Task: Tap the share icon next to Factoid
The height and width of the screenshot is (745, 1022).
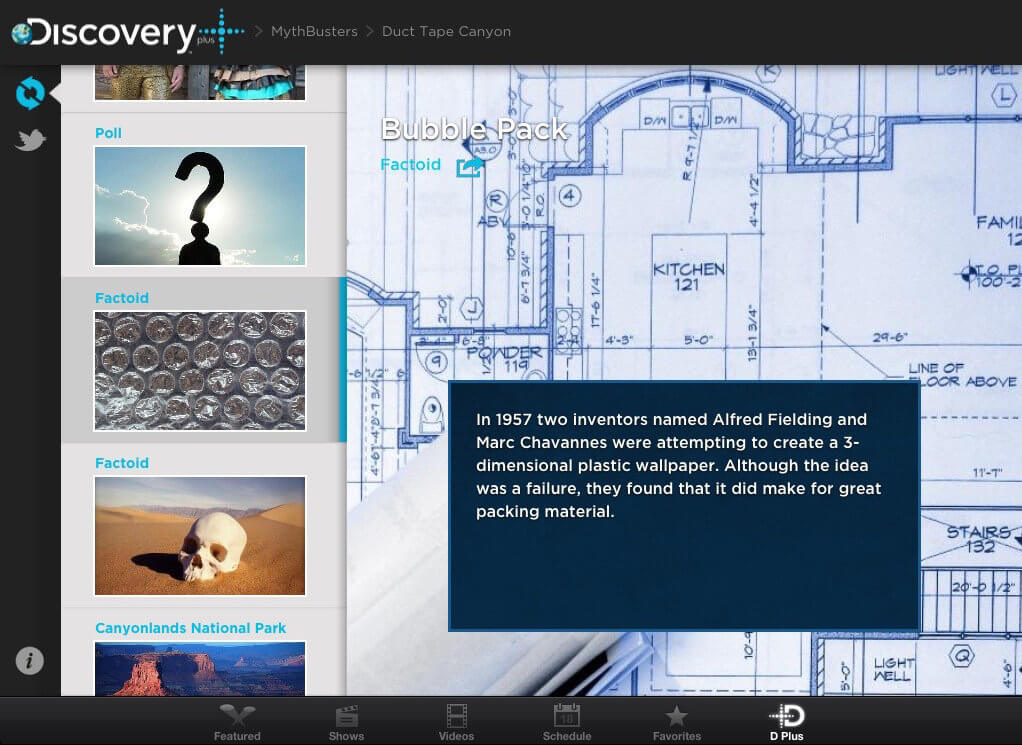Action: point(469,167)
